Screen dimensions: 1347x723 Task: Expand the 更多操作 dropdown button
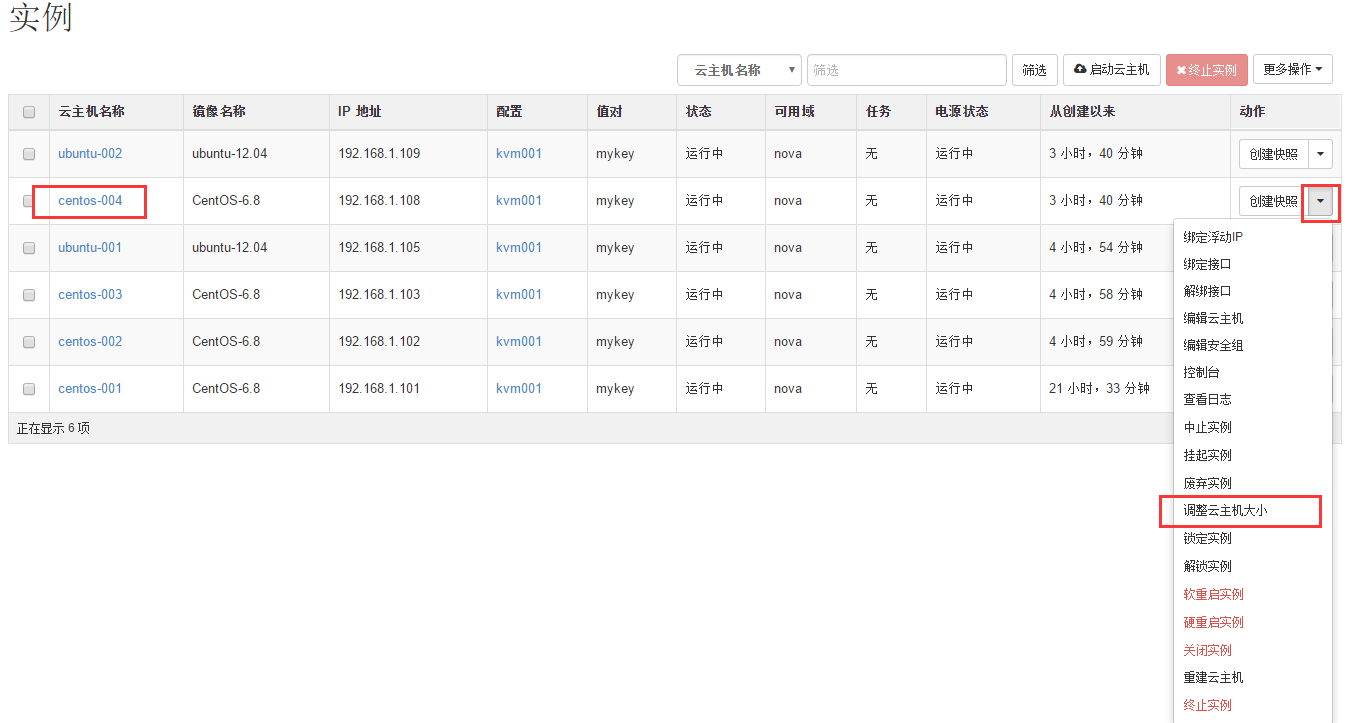(1293, 69)
